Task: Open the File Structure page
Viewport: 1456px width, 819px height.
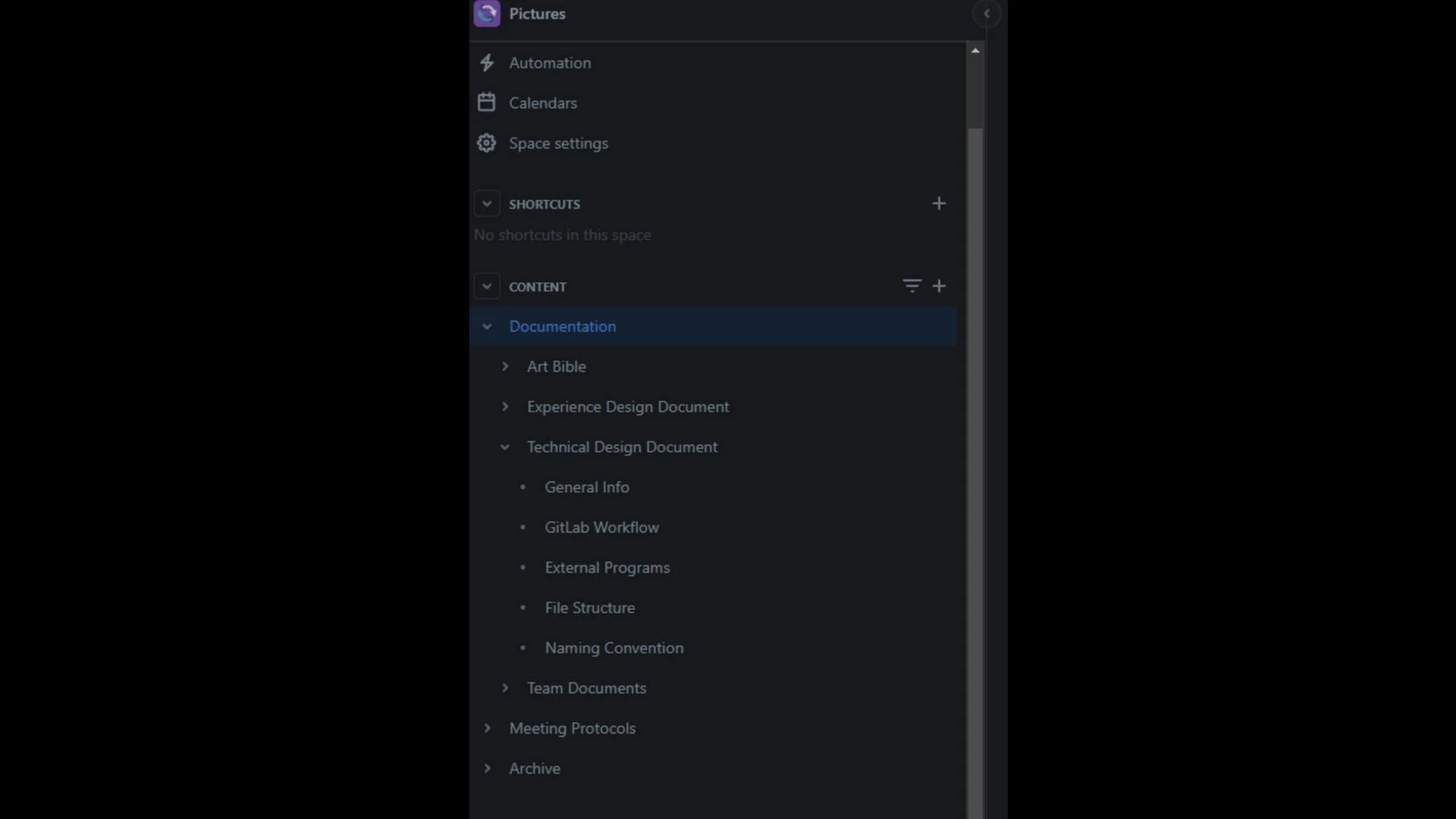Action: click(589, 608)
